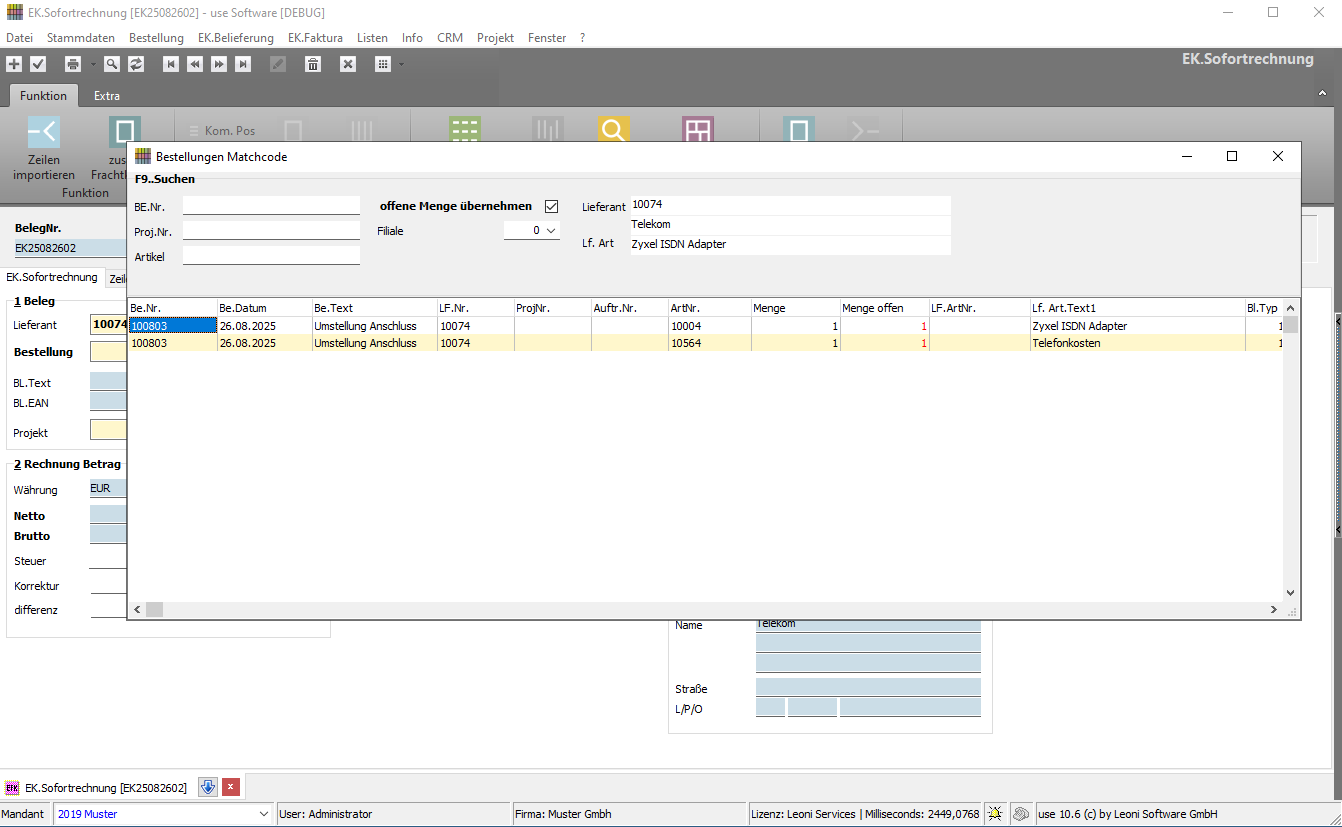Click the gray swirl icon in status bar
The image size is (1342, 827).
(x=1021, y=814)
